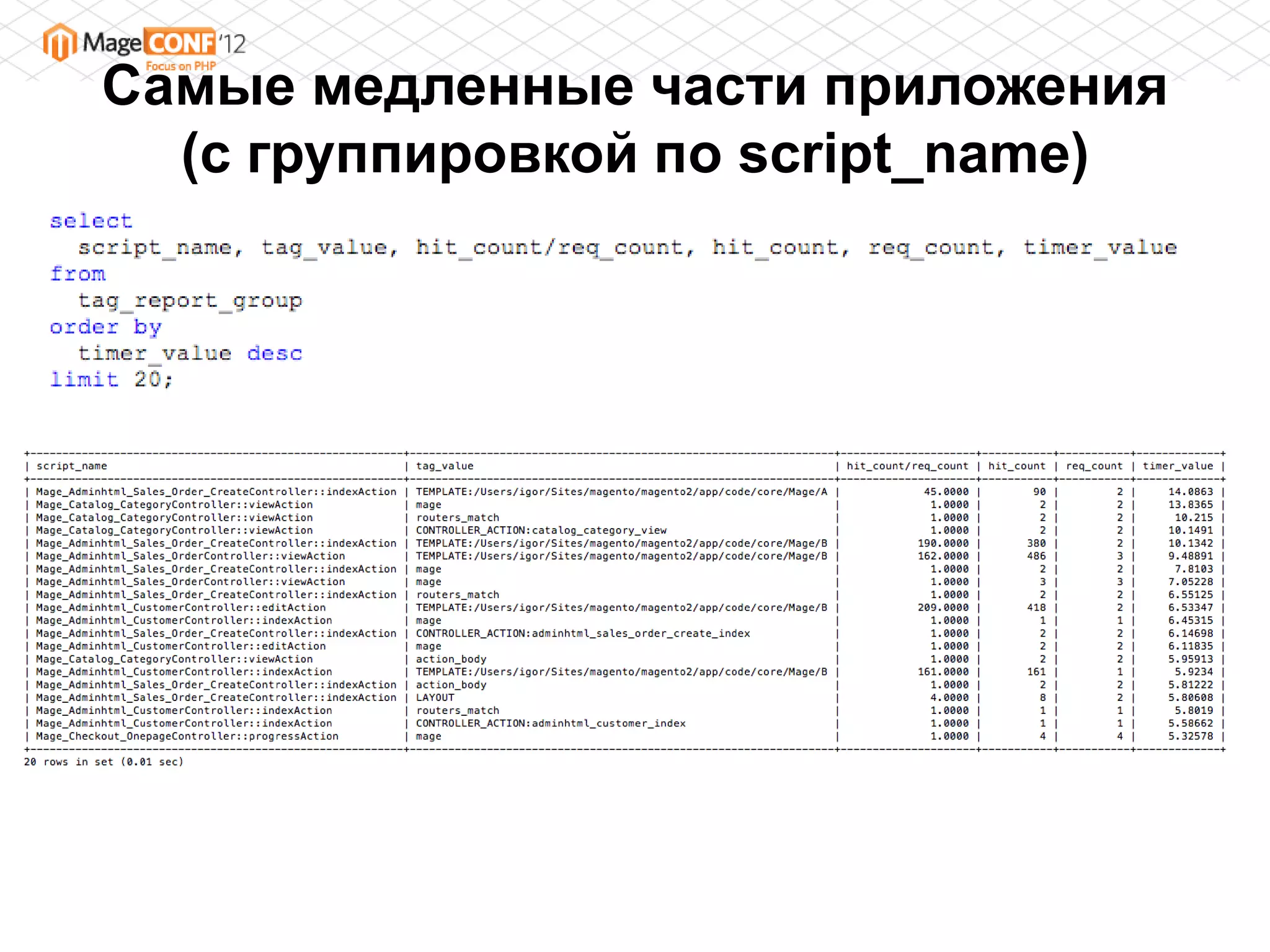Click the tag value 'CONTROLLER_ACTION:catalog_category_view'
This screenshot has height=952, width=1270.
[541, 531]
